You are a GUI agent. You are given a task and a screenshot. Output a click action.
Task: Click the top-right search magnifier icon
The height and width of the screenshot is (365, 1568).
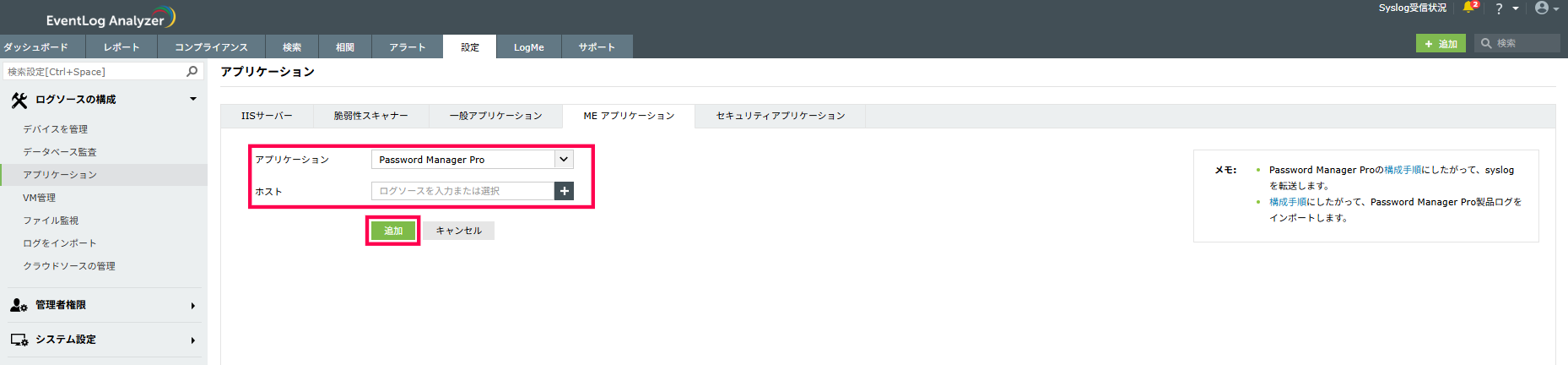1486,43
